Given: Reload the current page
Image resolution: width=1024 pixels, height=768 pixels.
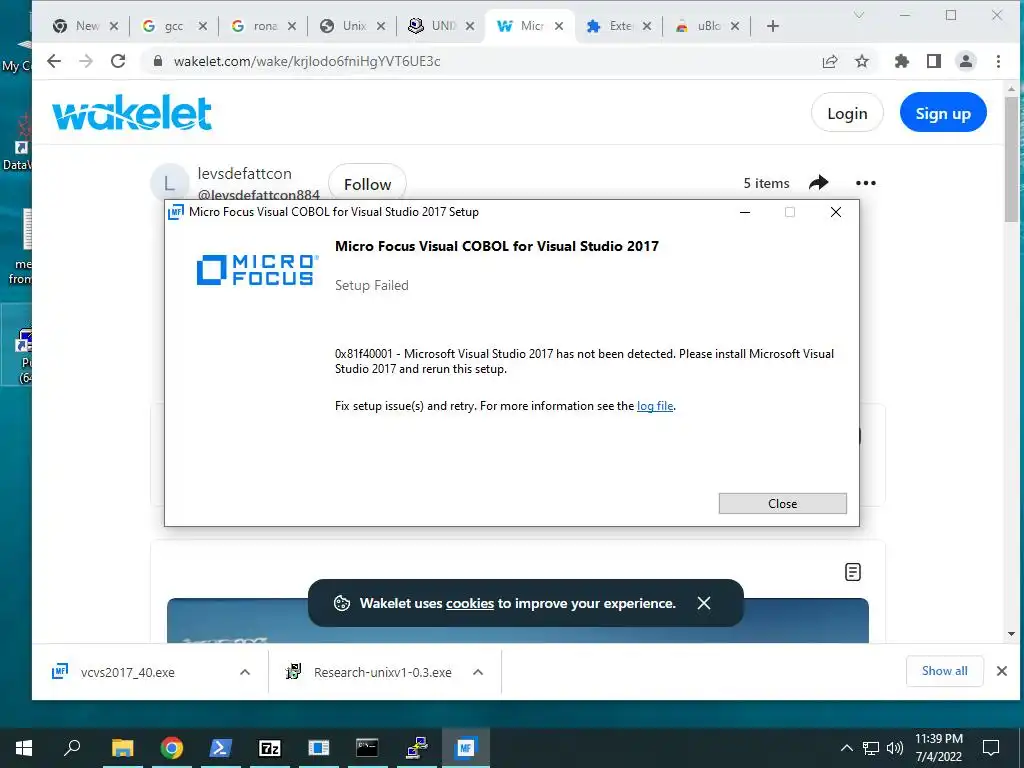Looking at the screenshot, I should [118, 61].
